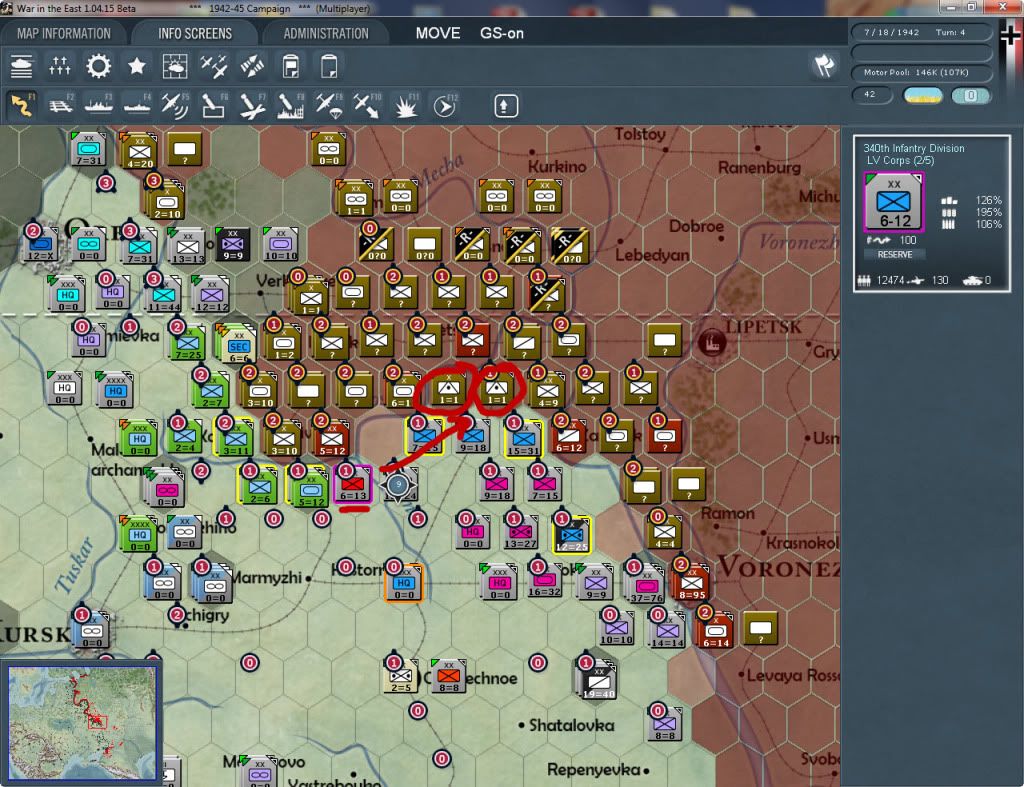1024x787 pixels.
Task: Select the F5 air recon icon
Action: (175, 105)
